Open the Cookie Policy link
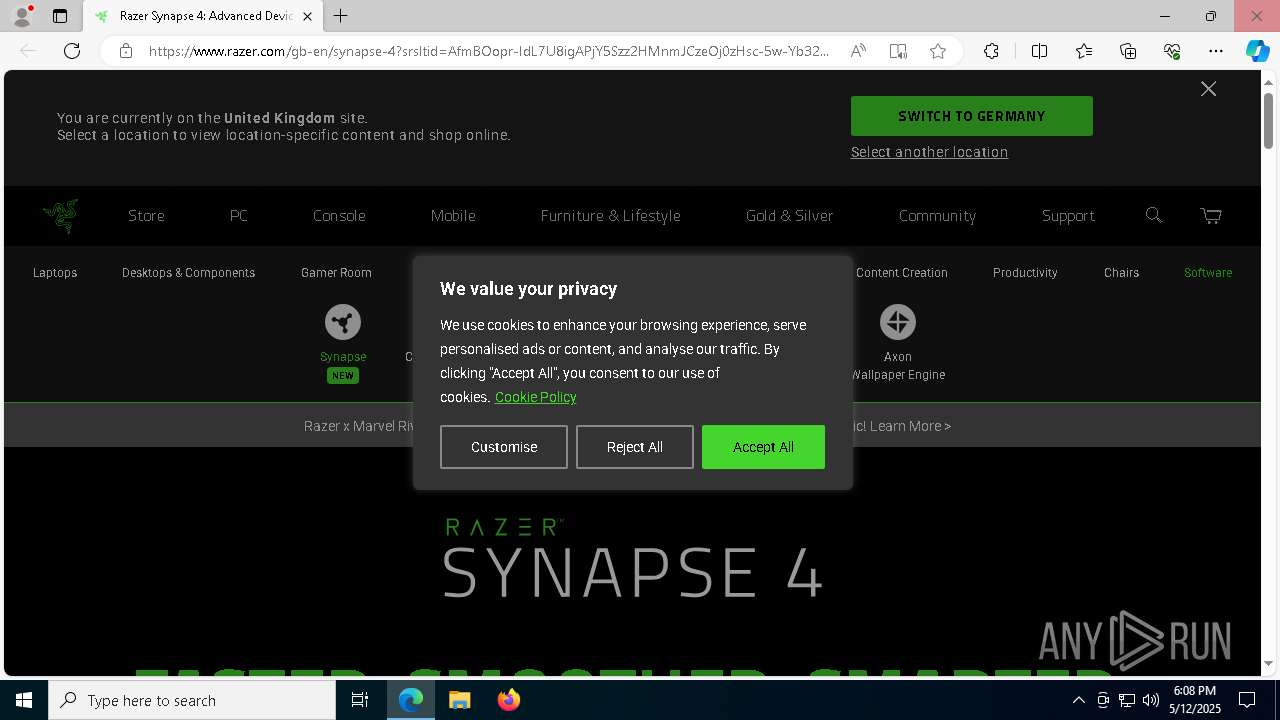 point(535,397)
